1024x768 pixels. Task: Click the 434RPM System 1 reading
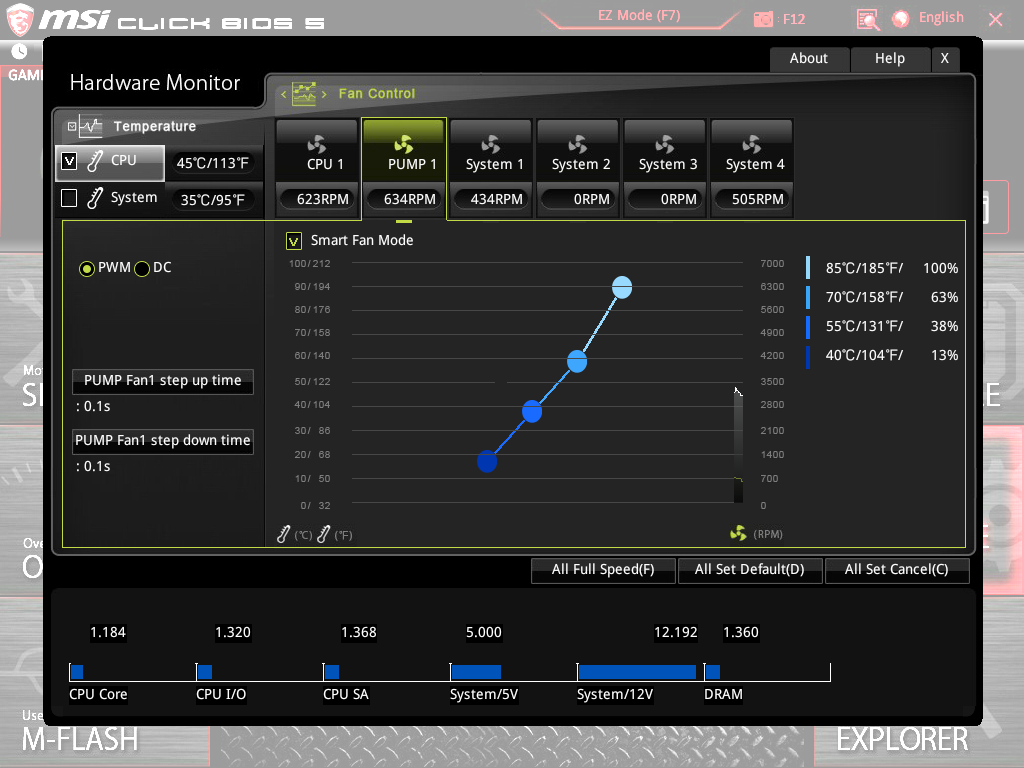(x=490, y=199)
